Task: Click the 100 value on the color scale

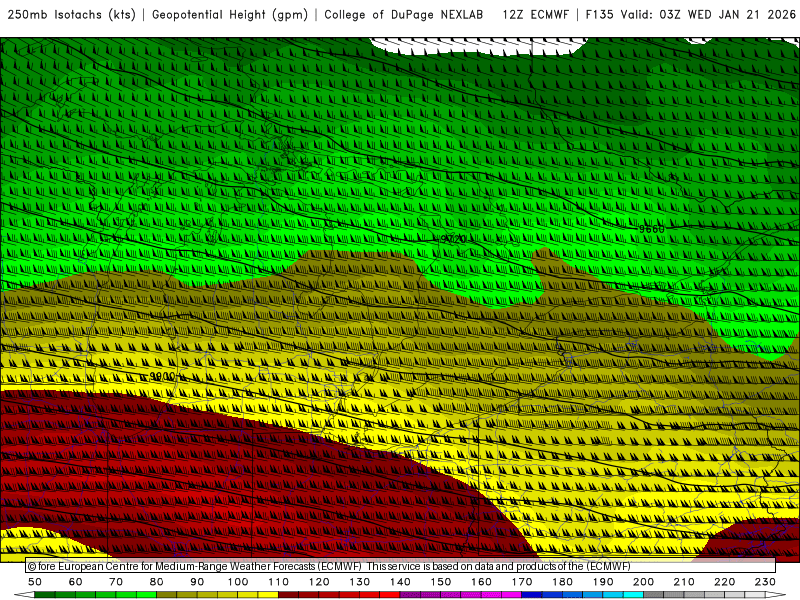Action: click(238, 582)
